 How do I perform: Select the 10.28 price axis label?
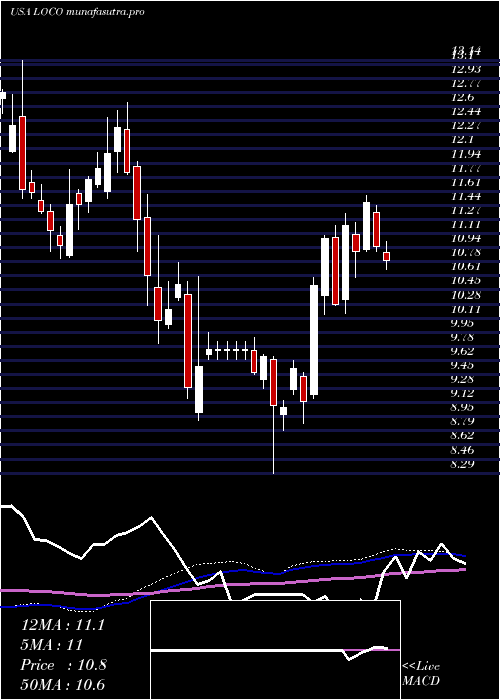[466, 295]
